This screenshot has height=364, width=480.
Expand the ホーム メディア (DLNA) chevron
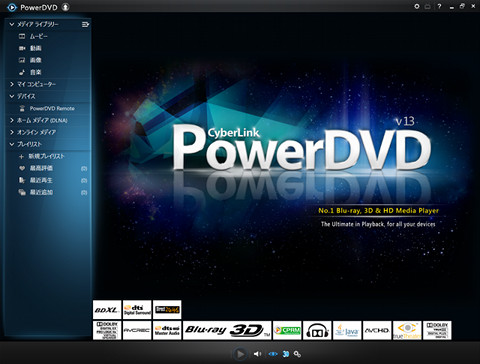[12, 120]
